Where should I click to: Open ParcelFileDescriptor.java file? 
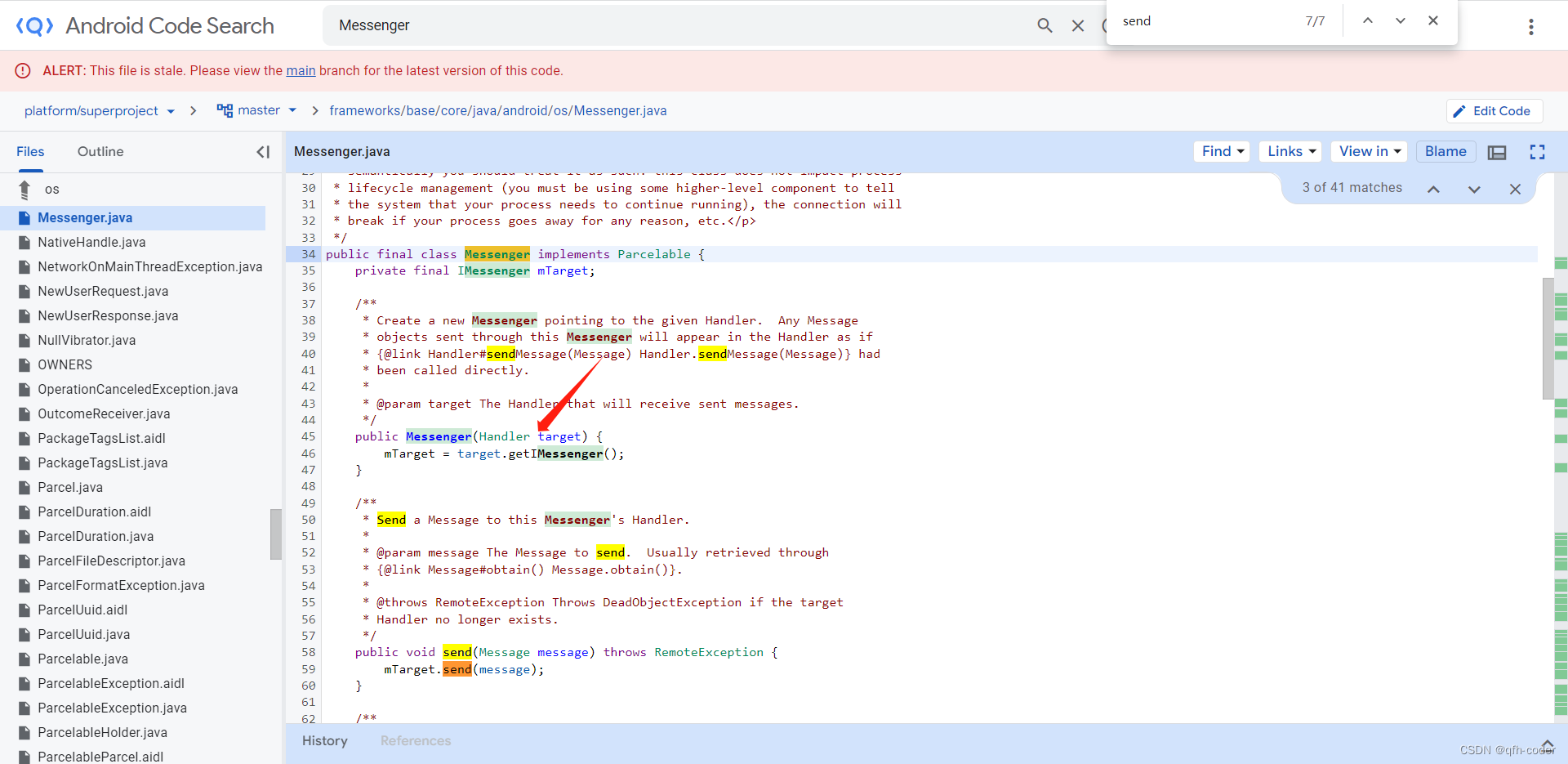click(x=111, y=561)
